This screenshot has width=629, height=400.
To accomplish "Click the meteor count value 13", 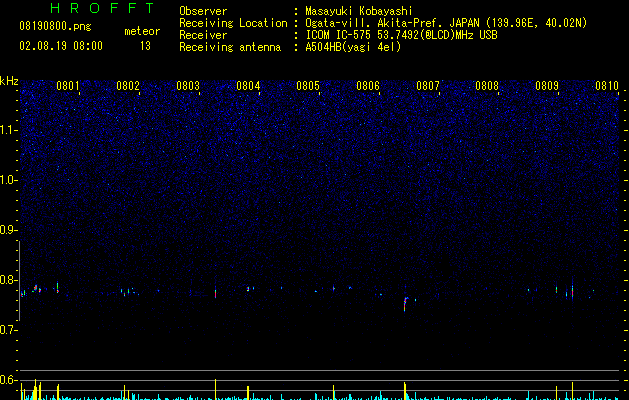I will coord(145,46).
